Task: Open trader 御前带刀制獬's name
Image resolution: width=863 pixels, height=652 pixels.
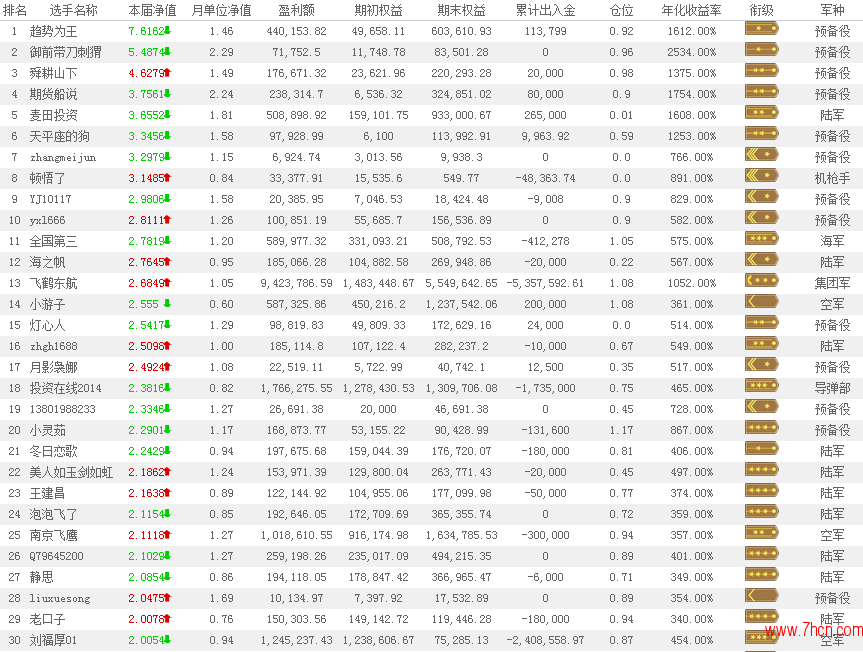Action: tap(65, 52)
